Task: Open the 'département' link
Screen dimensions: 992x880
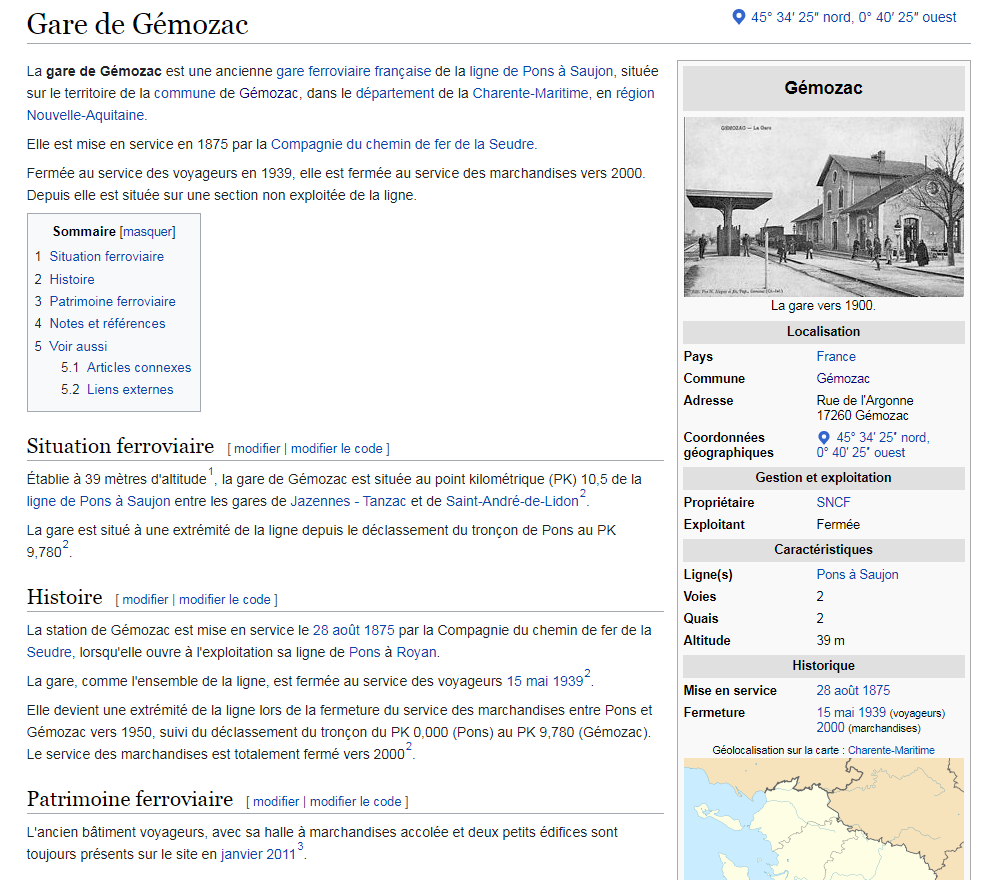Action: [x=395, y=93]
